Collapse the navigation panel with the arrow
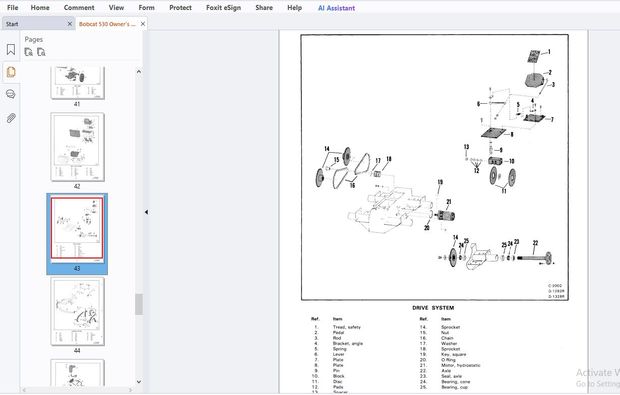Image resolution: width=620 pixels, height=395 pixels. point(146,212)
